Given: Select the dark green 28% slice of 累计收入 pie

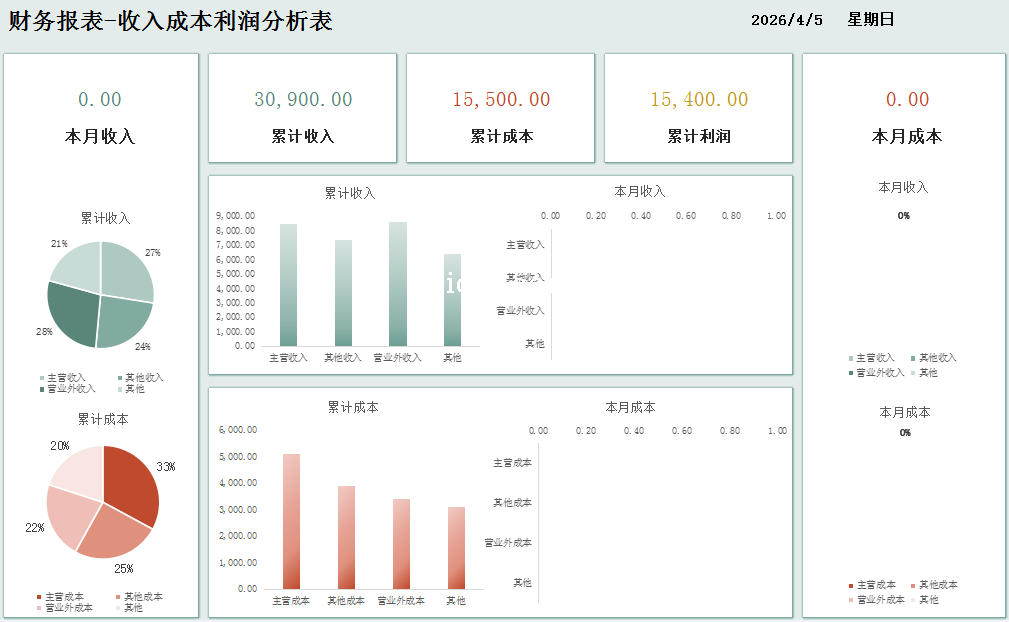Looking at the screenshot, I should (73, 313).
